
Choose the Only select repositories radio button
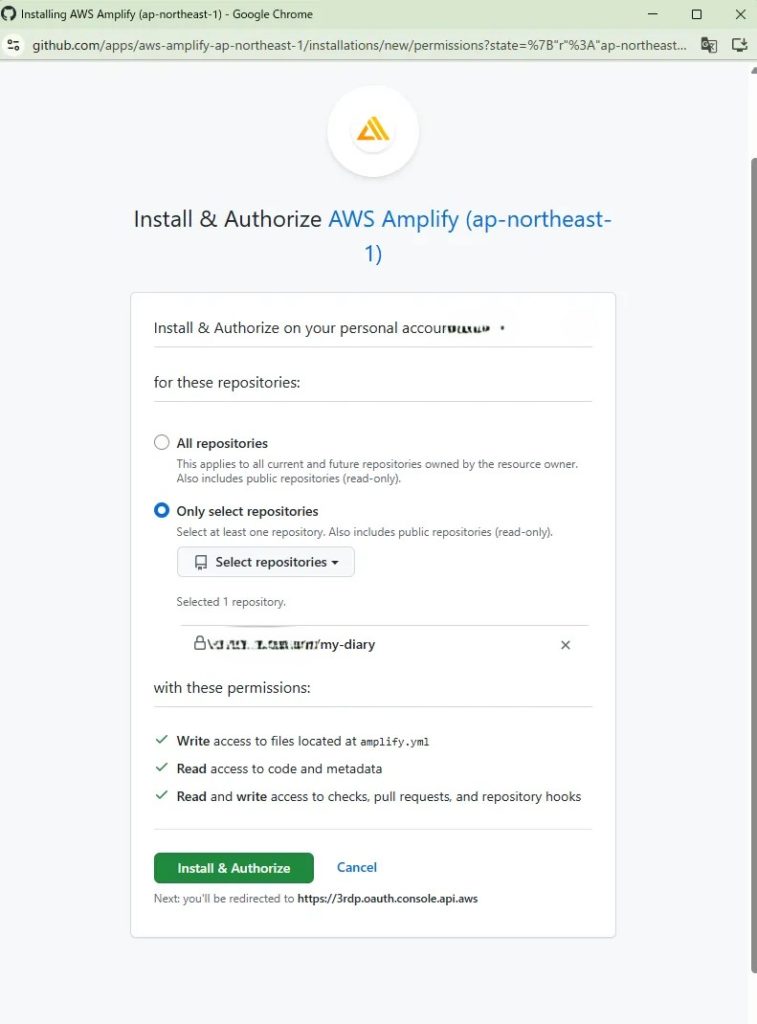[x=162, y=511]
